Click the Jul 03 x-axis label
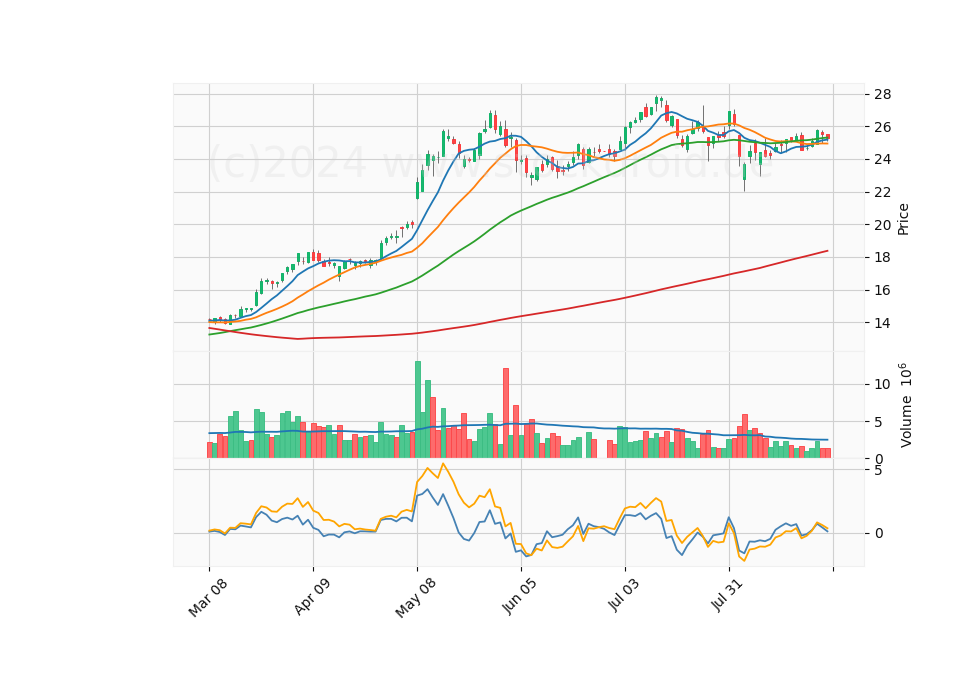 click(624, 595)
